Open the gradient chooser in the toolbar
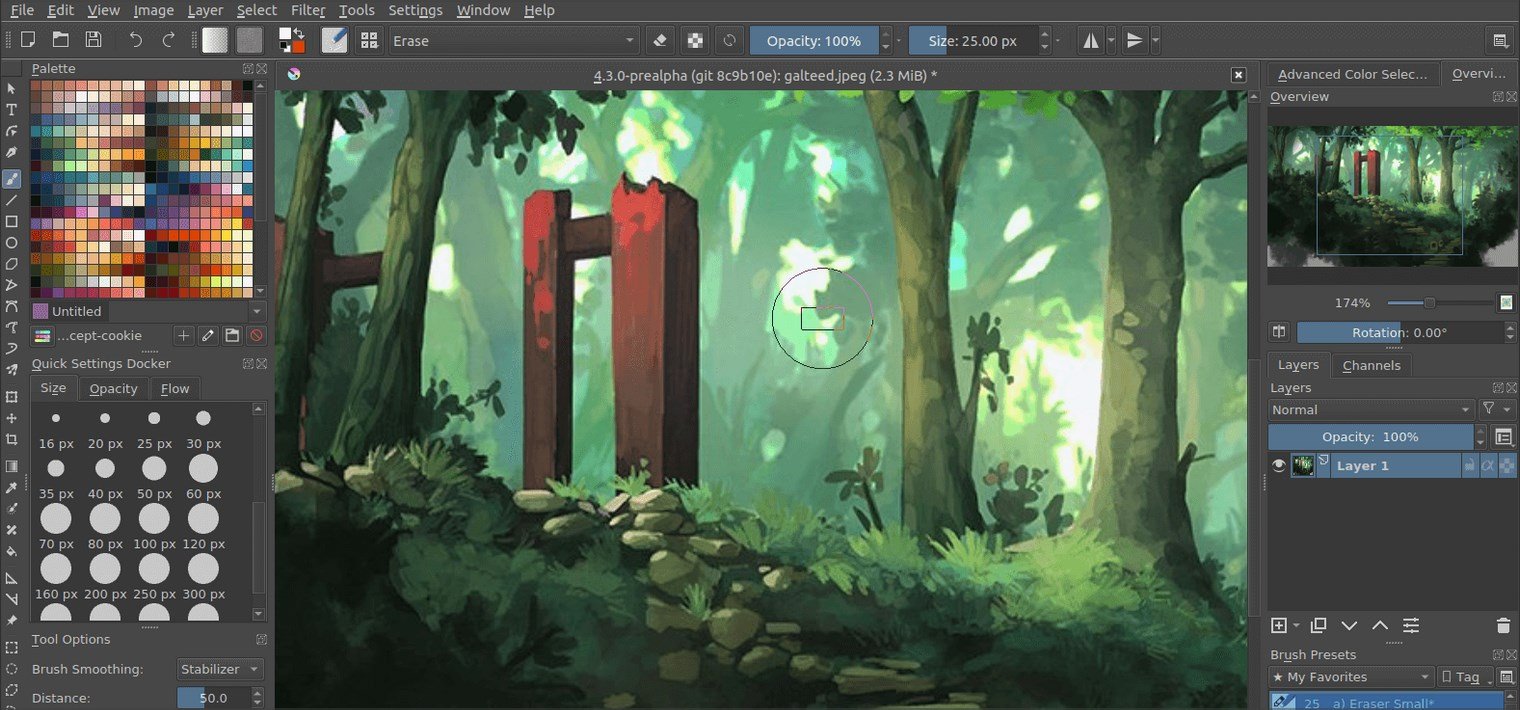 pyautogui.click(x=215, y=40)
